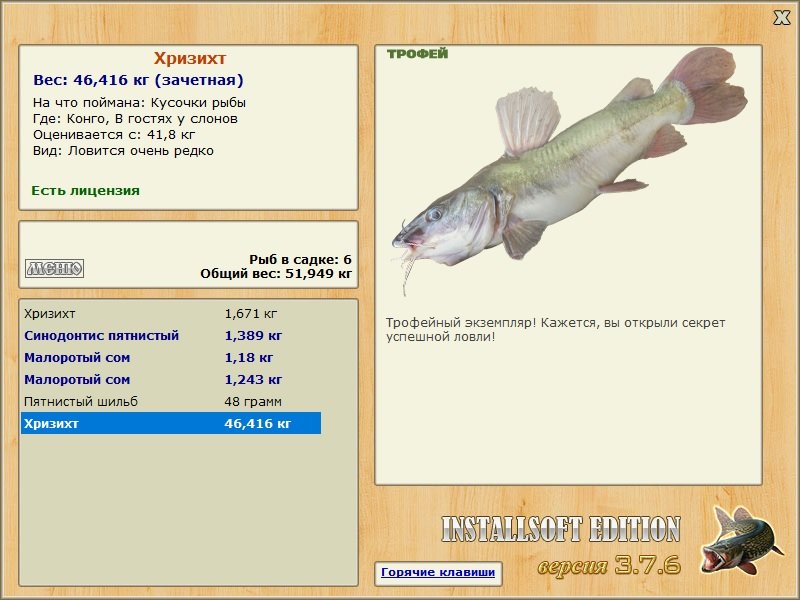This screenshot has height=600, width=800.
Task: Click the Трофейный экземпляр description text
Action: tap(555, 330)
